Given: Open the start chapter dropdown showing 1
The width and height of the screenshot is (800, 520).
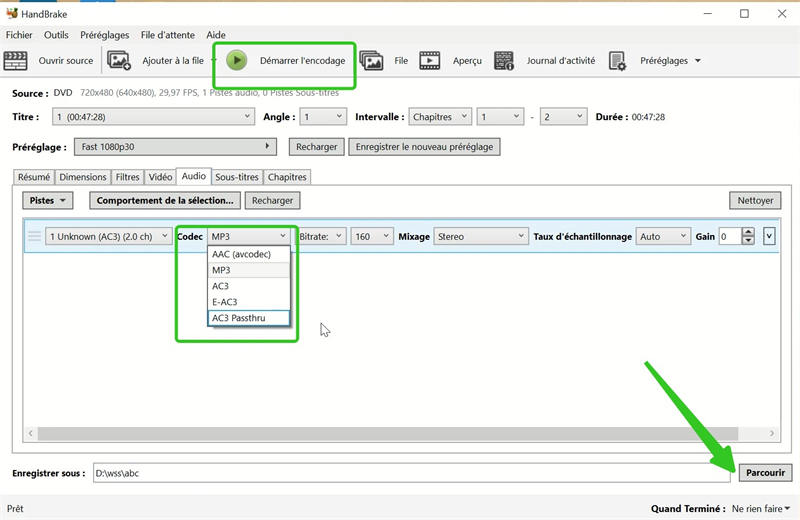Looking at the screenshot, I should 500,117.
